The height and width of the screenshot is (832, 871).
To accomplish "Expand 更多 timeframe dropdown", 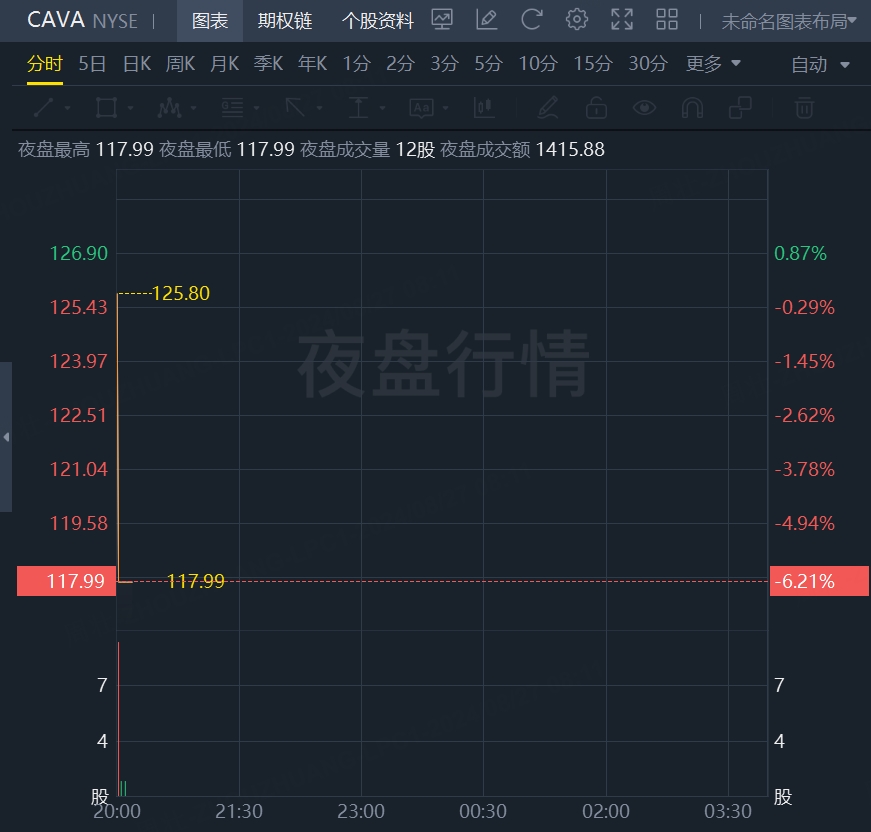I will (x=713, y=64).
